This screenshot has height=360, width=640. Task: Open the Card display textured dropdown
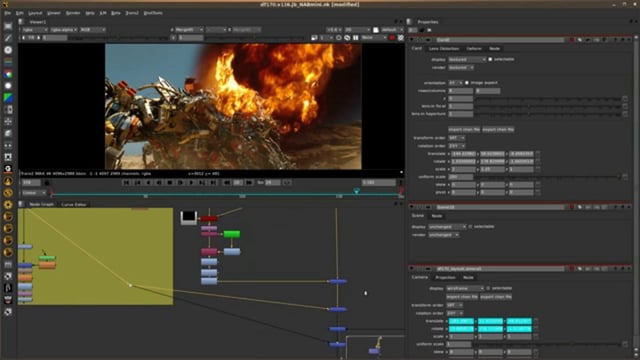click(x=467, y=59)
